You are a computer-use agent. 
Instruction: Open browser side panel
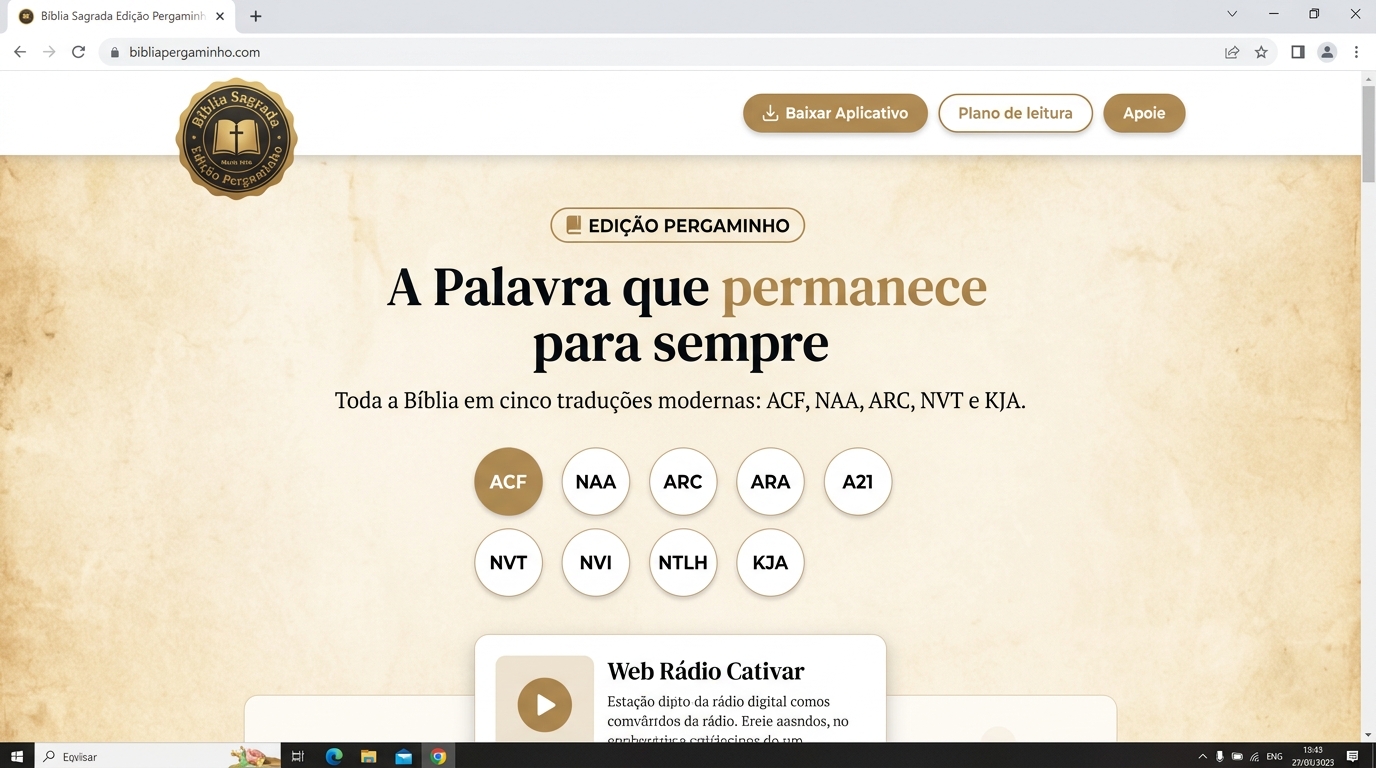point(1297,52)
